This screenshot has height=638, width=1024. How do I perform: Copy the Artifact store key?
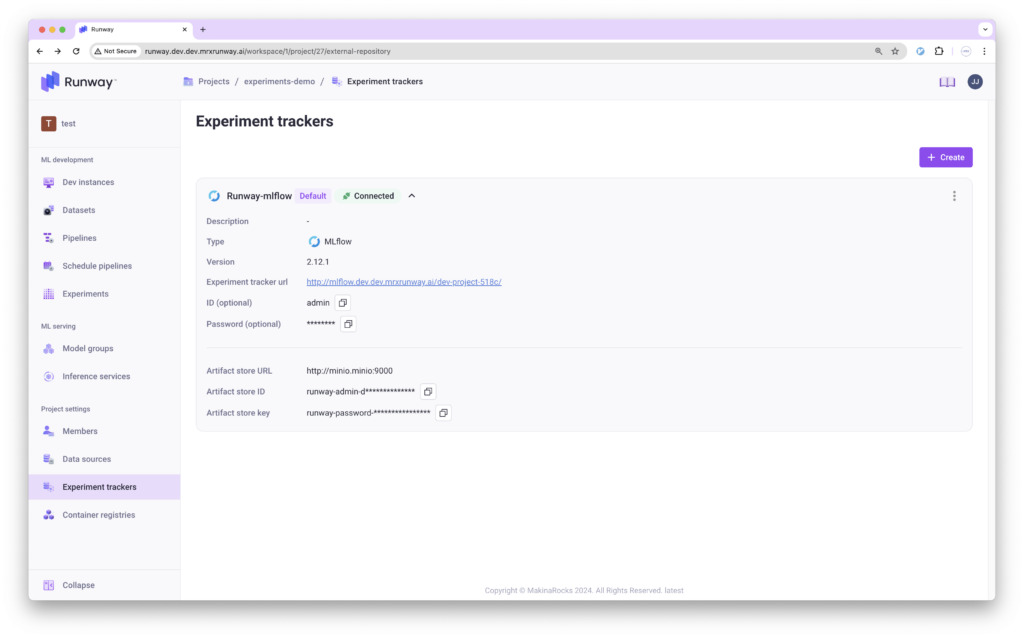[443, 413]
